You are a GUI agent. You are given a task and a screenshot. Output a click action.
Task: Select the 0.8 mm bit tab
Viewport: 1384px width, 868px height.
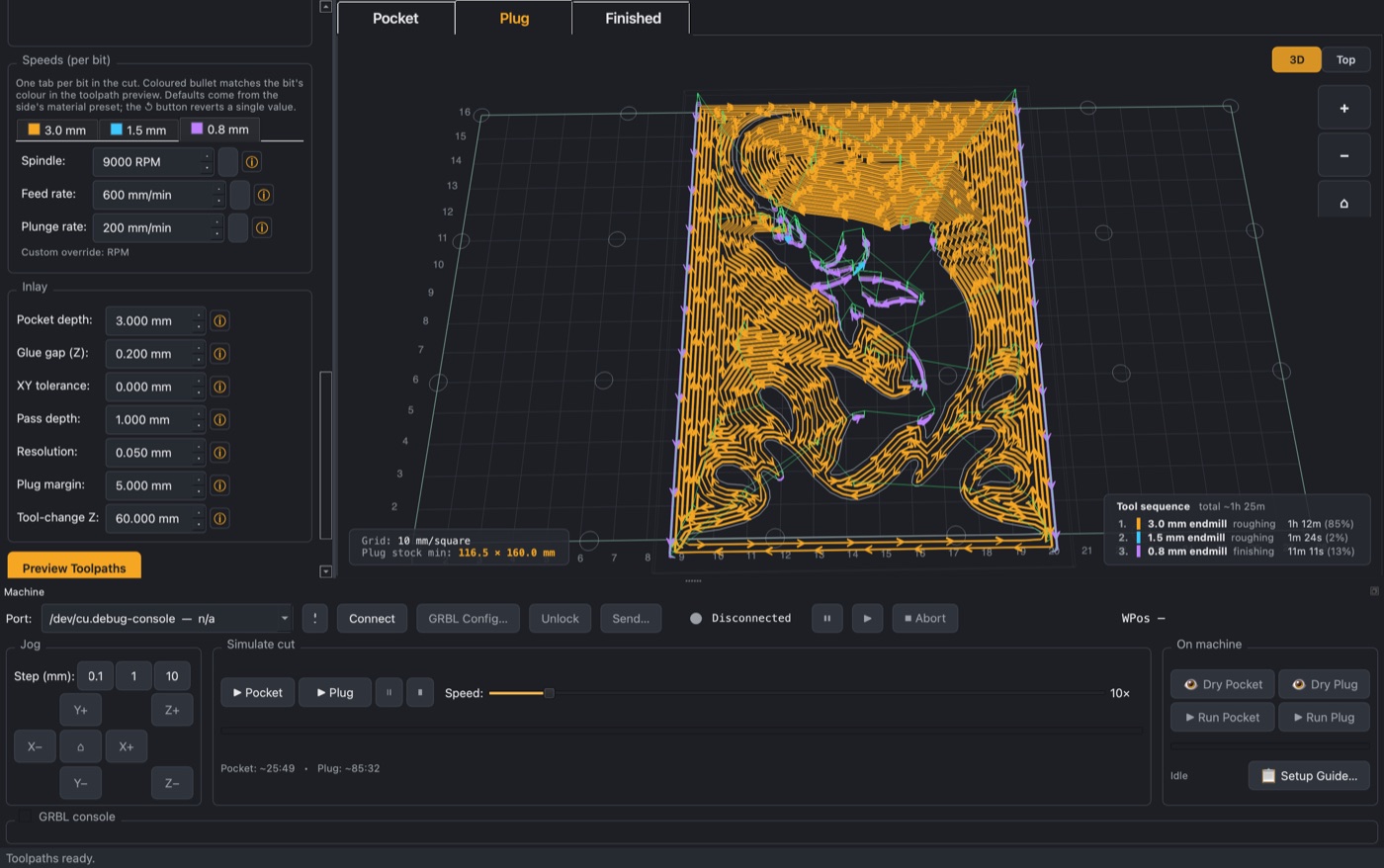pyautogui.click(x=219, y=129)
